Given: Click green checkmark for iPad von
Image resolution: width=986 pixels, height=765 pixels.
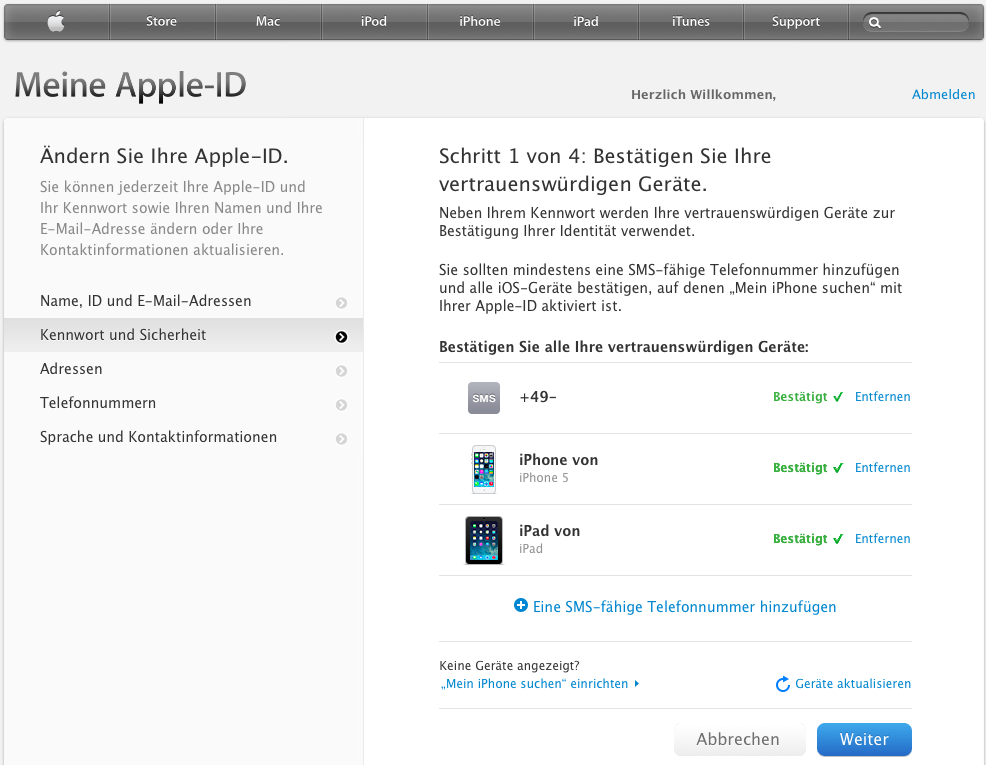Looking at the screenshot, I should 838,539.
